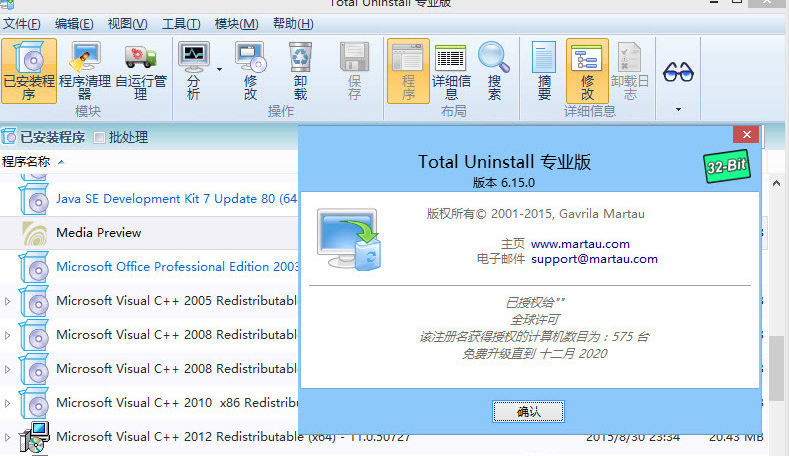
Task: Click the glasses view icon
Action: (678, 72)
